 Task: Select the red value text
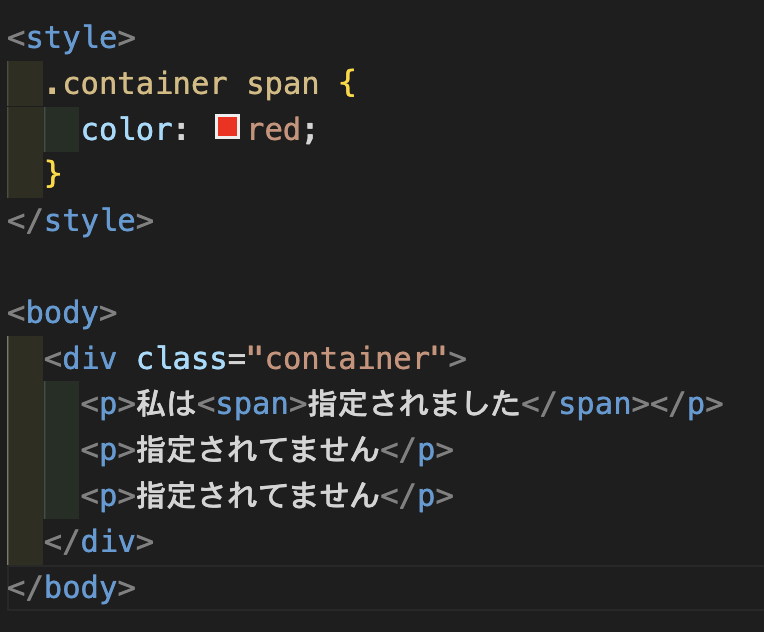274,129
